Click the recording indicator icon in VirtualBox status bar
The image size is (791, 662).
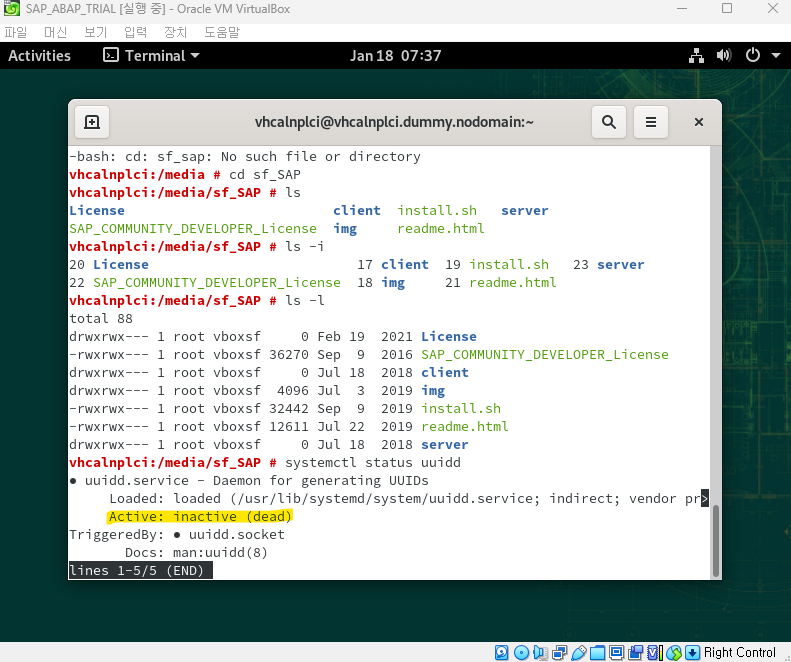(x=636, y=652)
